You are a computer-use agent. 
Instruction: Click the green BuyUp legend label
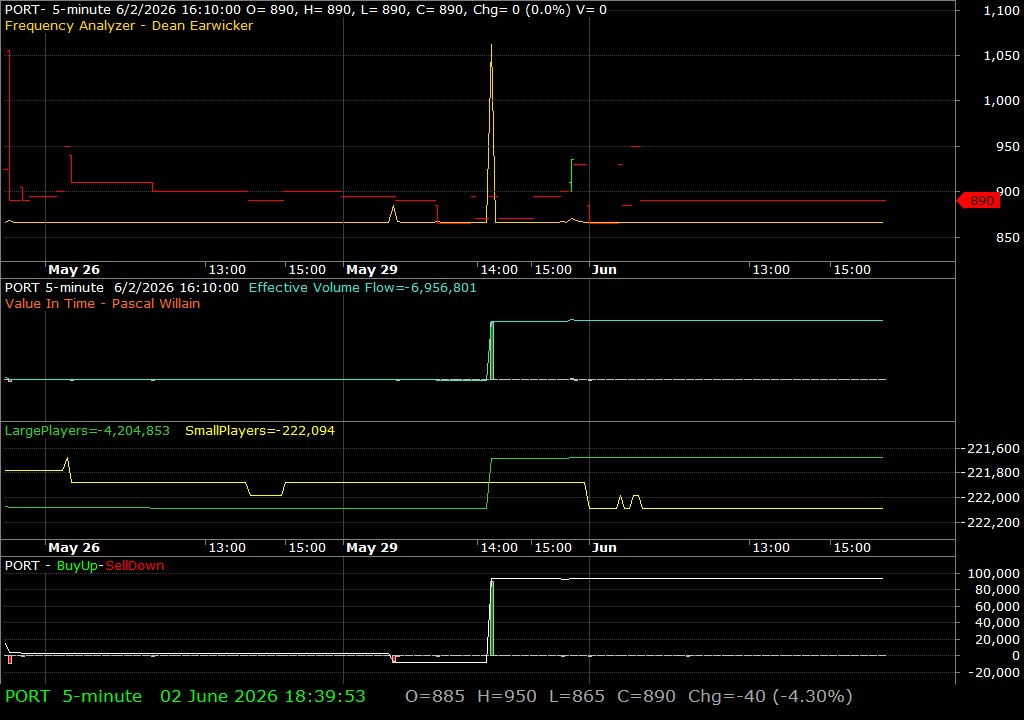tap(77, 565)
